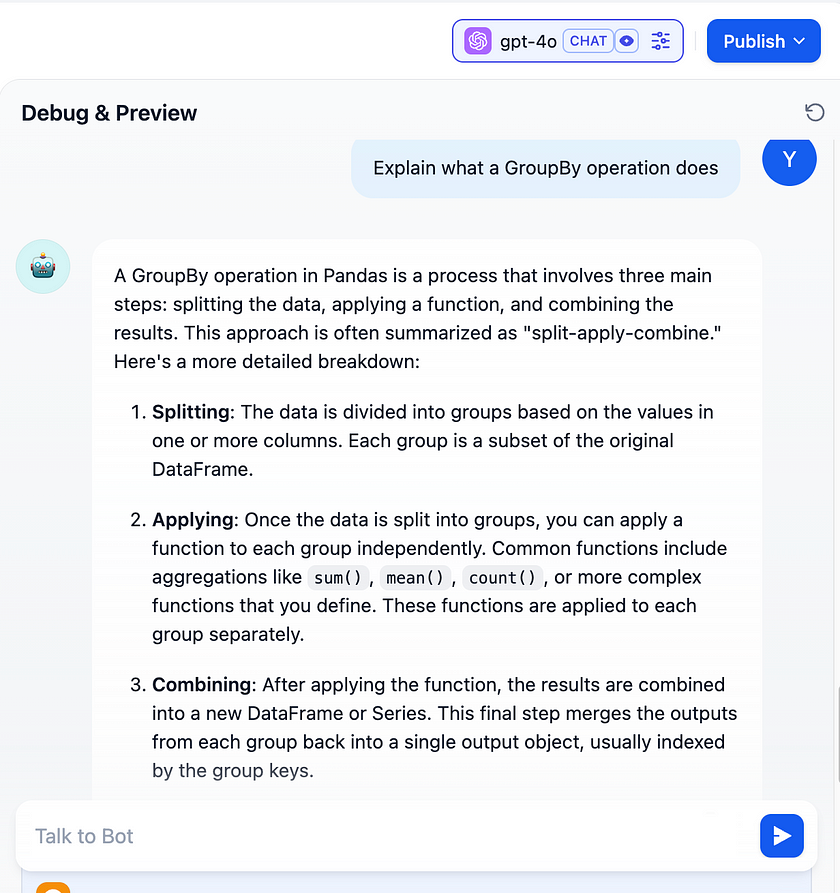Click the OpenAI gpt-4o model icon
840x893 pixels.
click(x=477, y=41)
